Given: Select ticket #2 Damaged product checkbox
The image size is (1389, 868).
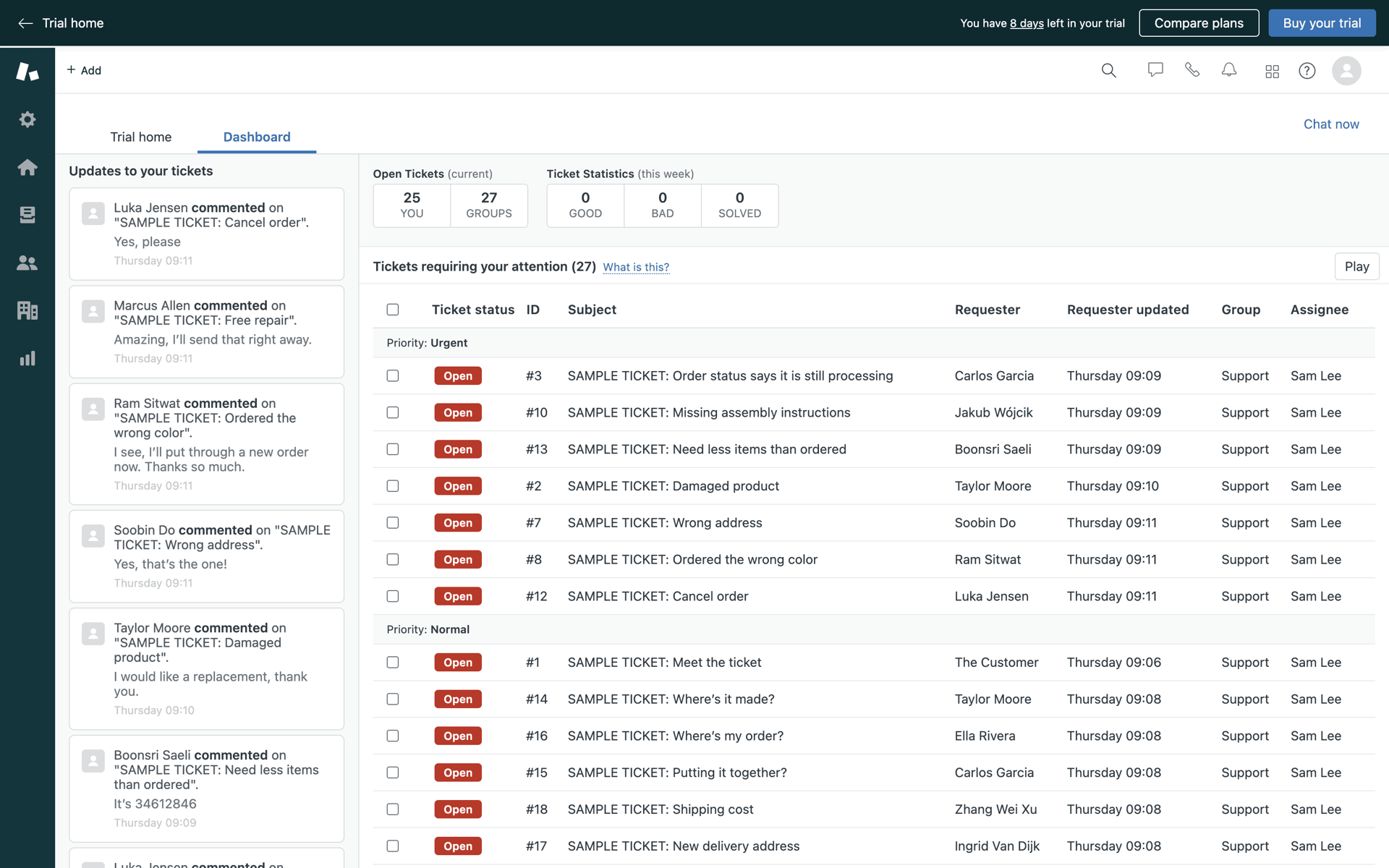Looking at the screenshot, I should 393,486.
